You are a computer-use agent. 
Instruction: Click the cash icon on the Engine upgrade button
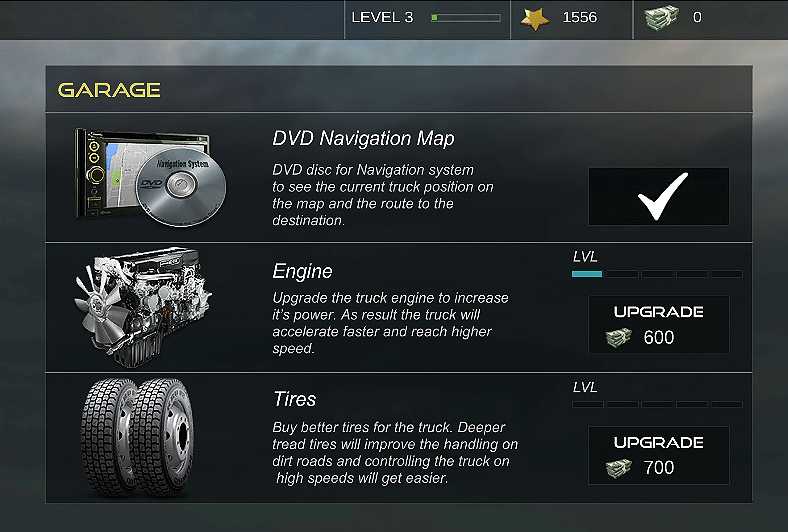pyautogui.click(x=619, y=338)
